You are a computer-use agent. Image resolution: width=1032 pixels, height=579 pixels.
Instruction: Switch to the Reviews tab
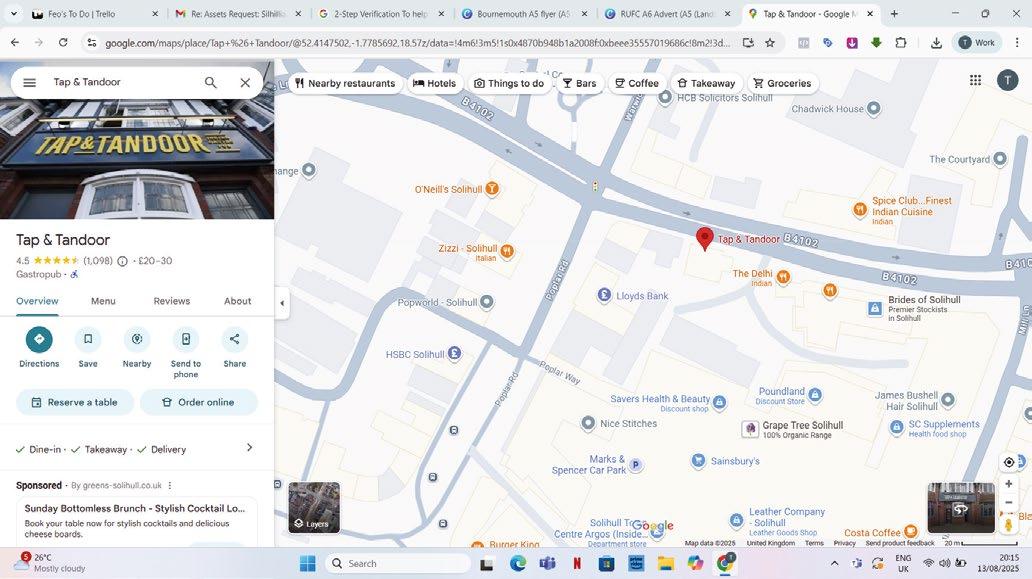tap(172, 301)
